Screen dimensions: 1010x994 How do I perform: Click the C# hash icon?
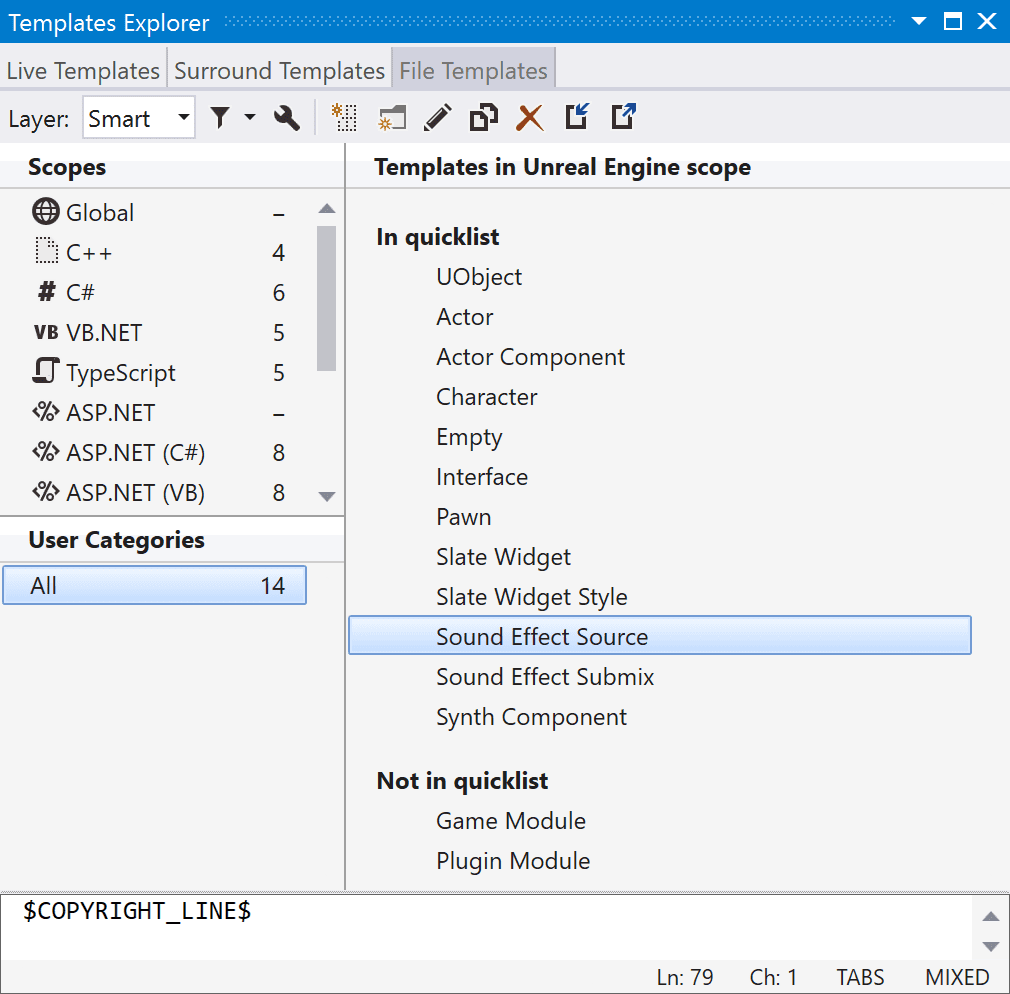click(x=46, y=292)
